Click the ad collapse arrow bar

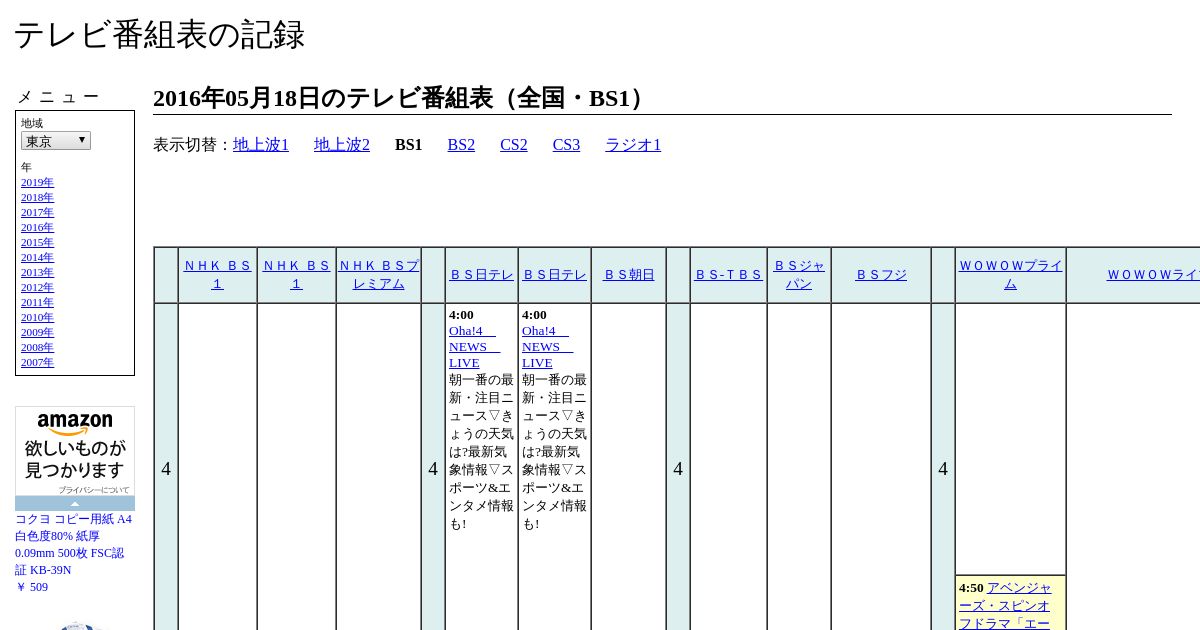75,503
